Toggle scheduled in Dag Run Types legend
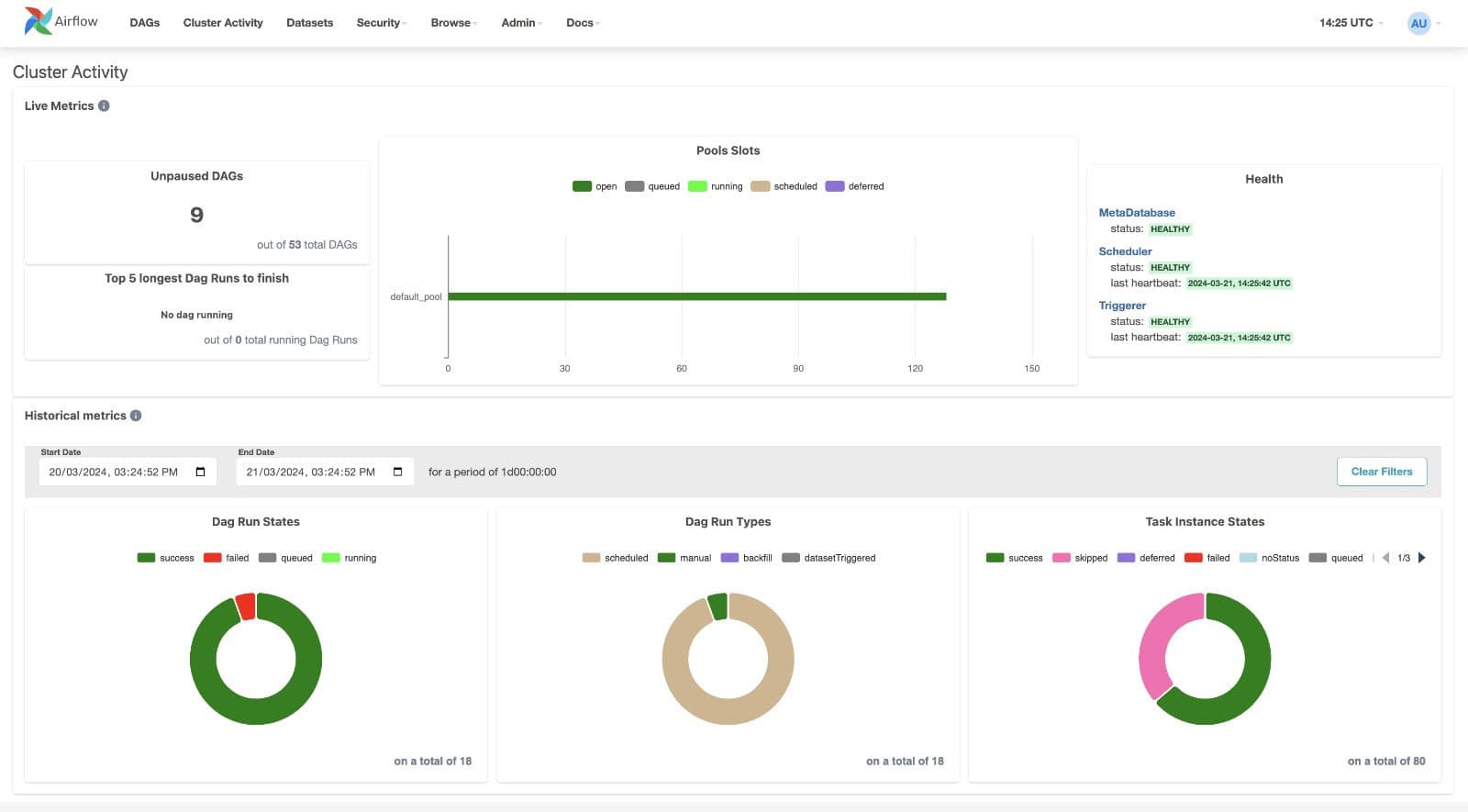 [x=615, y=558]
